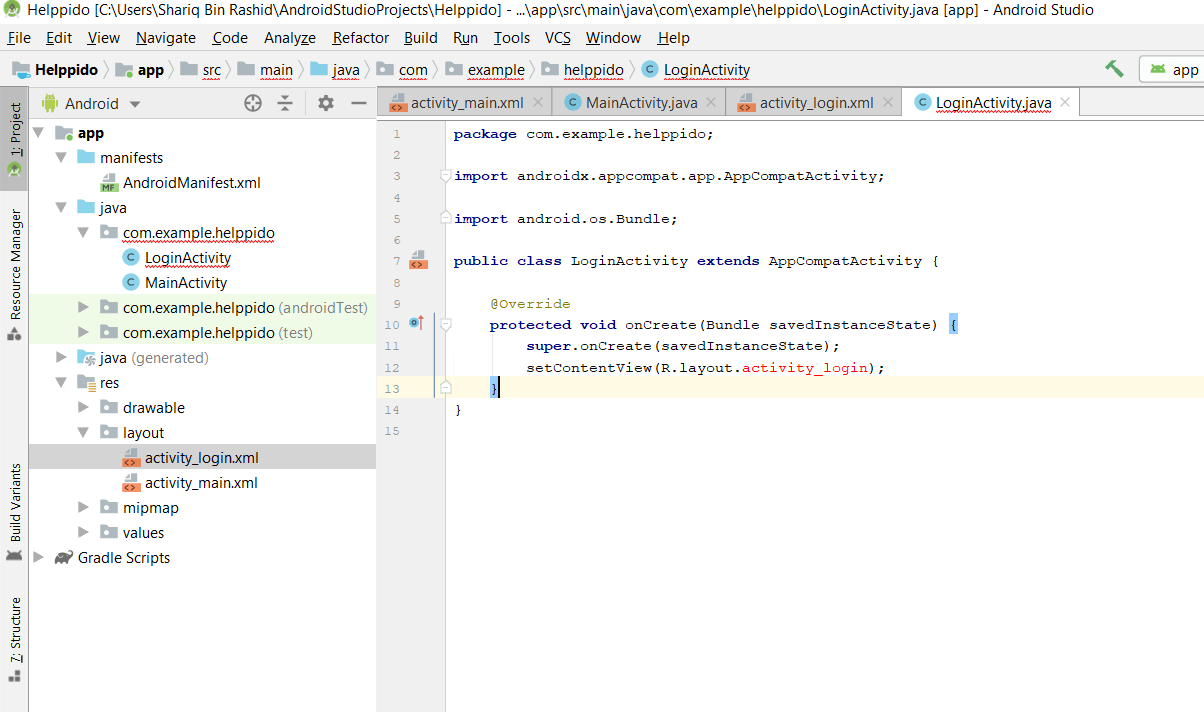Collapse the app module node

38,133
